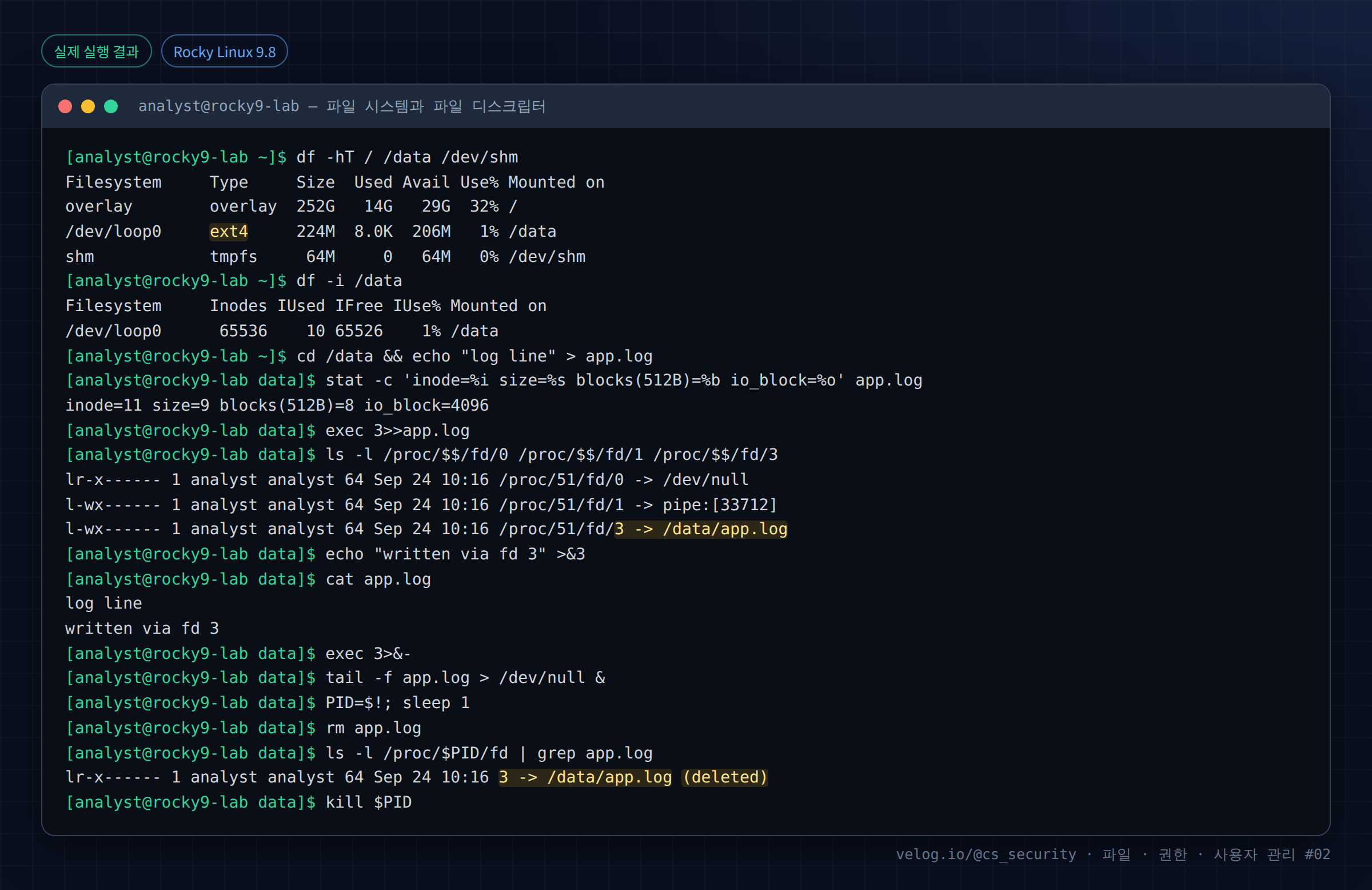Click the red close dot in terminal title bar
This screenshot has width=1372, height=890.
65,107
